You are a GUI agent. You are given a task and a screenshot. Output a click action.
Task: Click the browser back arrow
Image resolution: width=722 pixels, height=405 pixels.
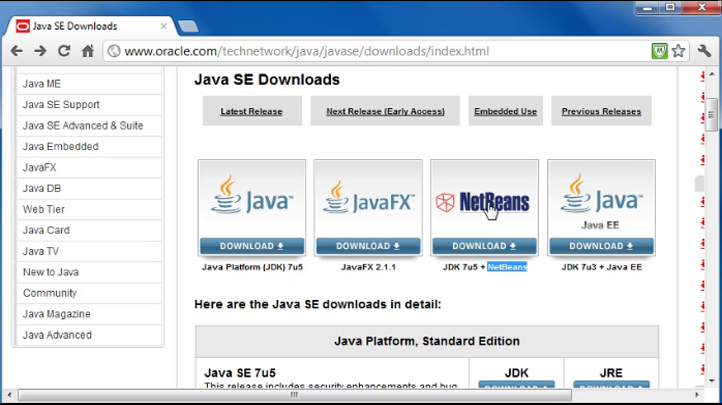(x=17, y=51)
